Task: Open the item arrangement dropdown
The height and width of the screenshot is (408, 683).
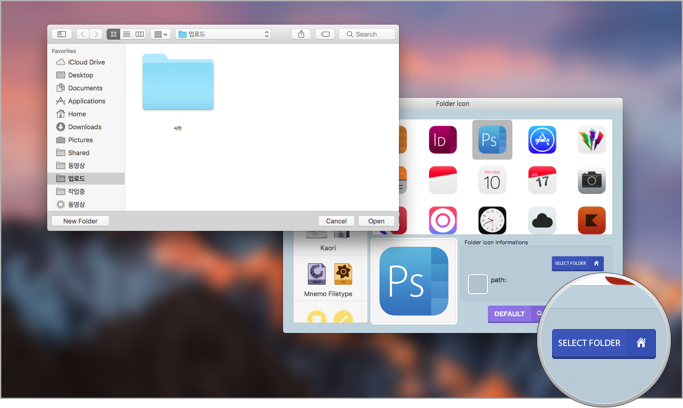Action: [161, 34]
